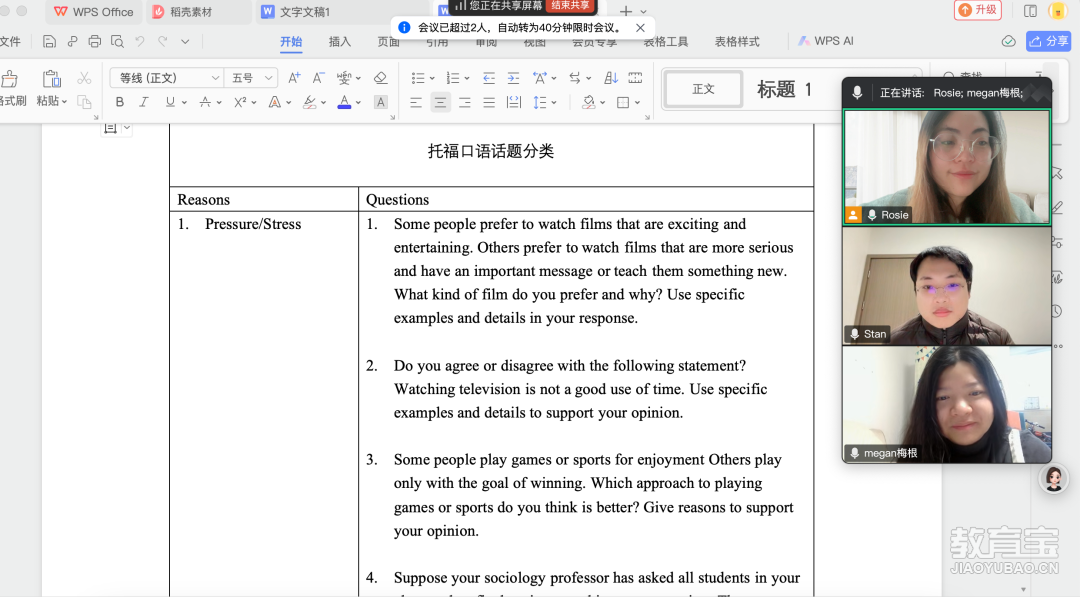
Task: Click the 分享 Share button
Action: click(1049, 41)
